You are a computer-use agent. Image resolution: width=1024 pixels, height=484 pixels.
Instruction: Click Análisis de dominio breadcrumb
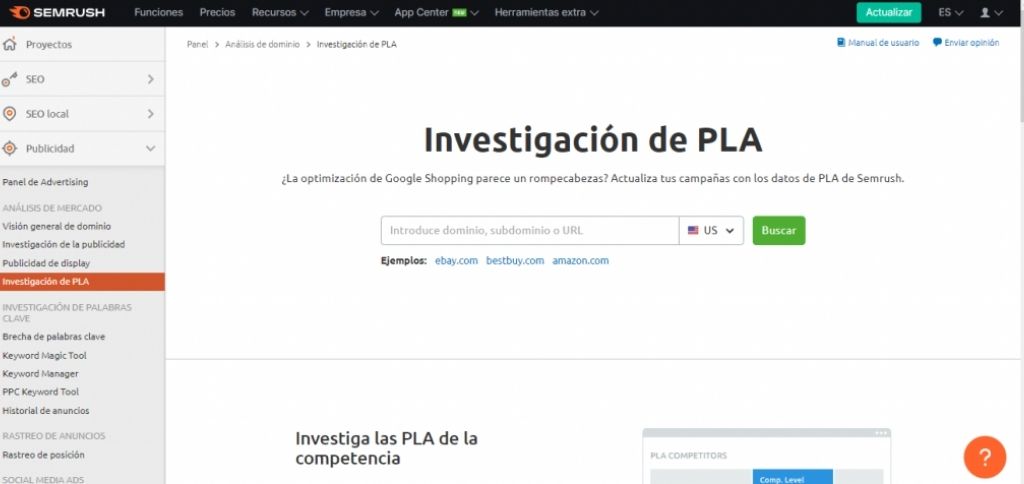pos(263,44)
